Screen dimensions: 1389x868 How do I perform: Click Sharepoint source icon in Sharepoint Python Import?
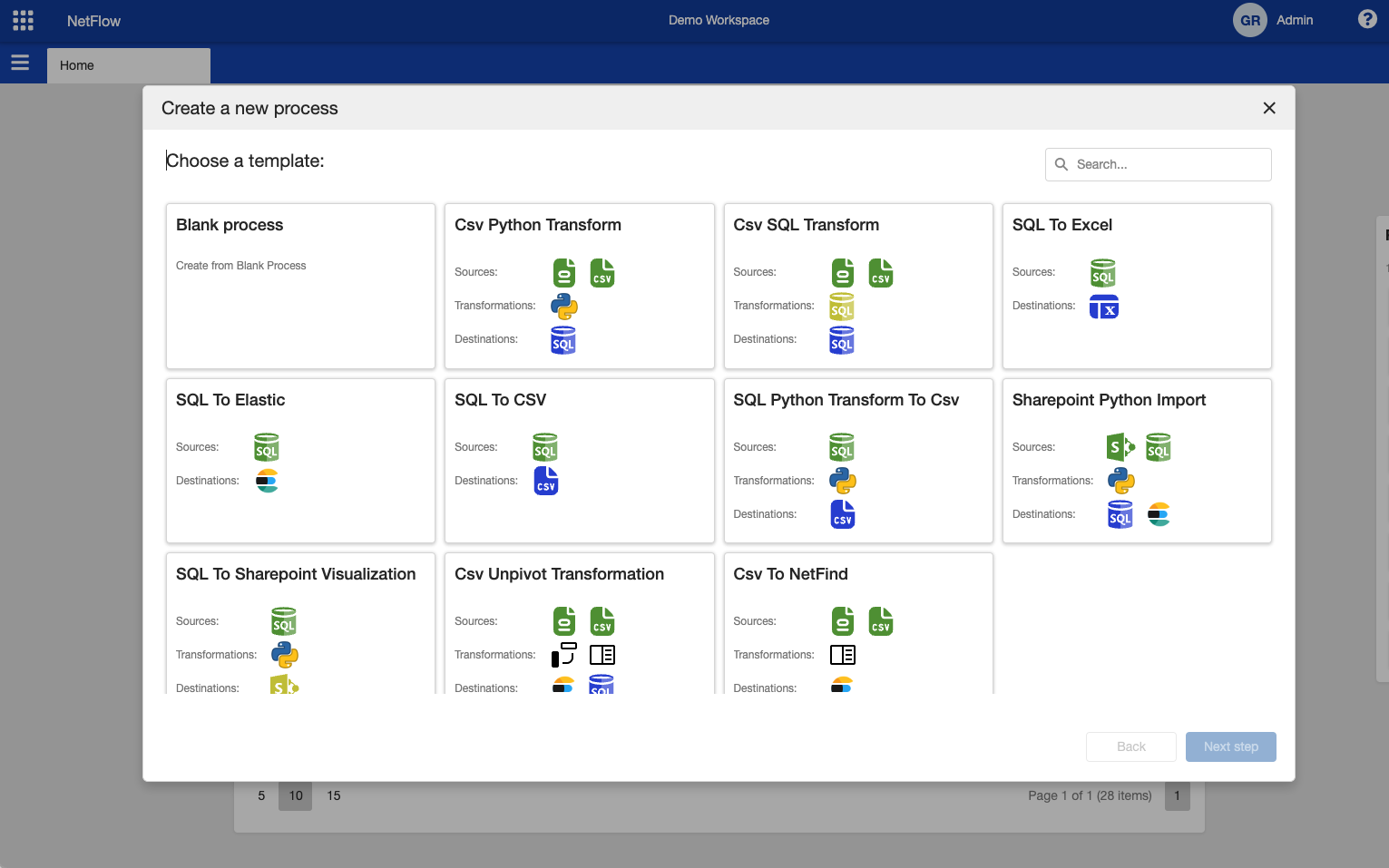[1120, 447]
